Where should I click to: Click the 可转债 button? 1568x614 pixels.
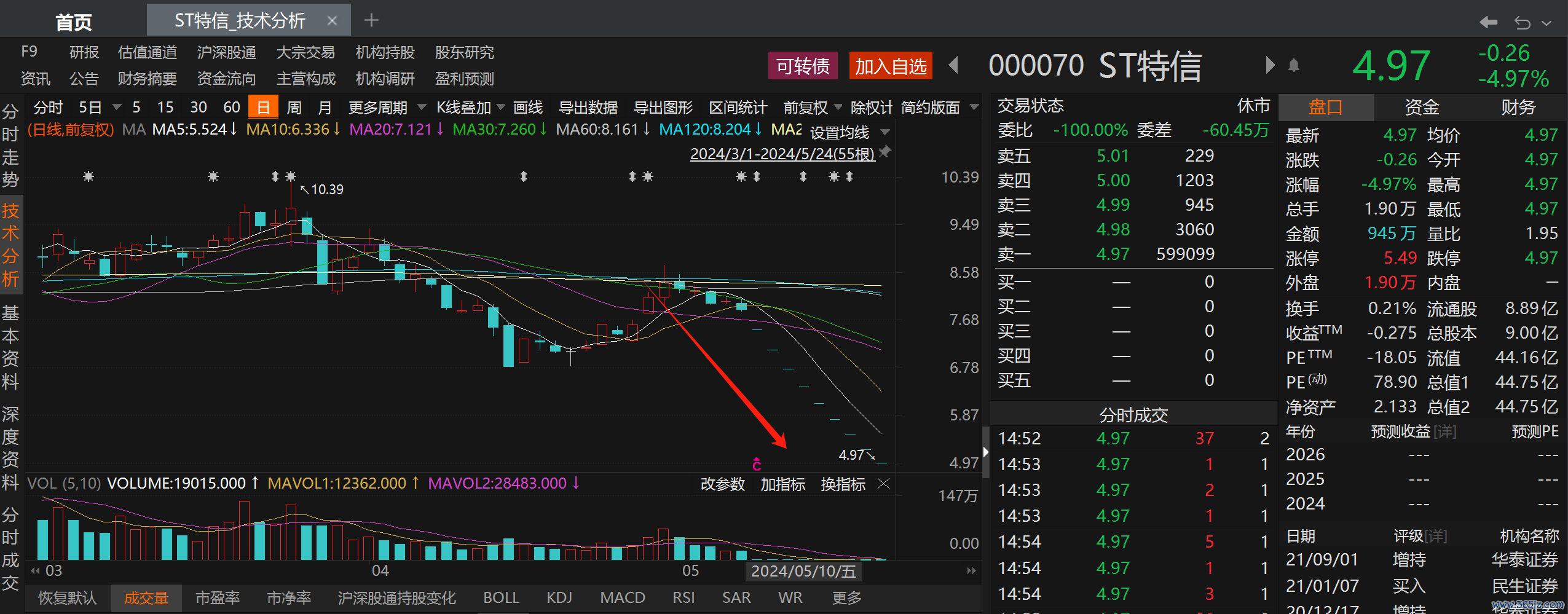(x=803, y=66)
